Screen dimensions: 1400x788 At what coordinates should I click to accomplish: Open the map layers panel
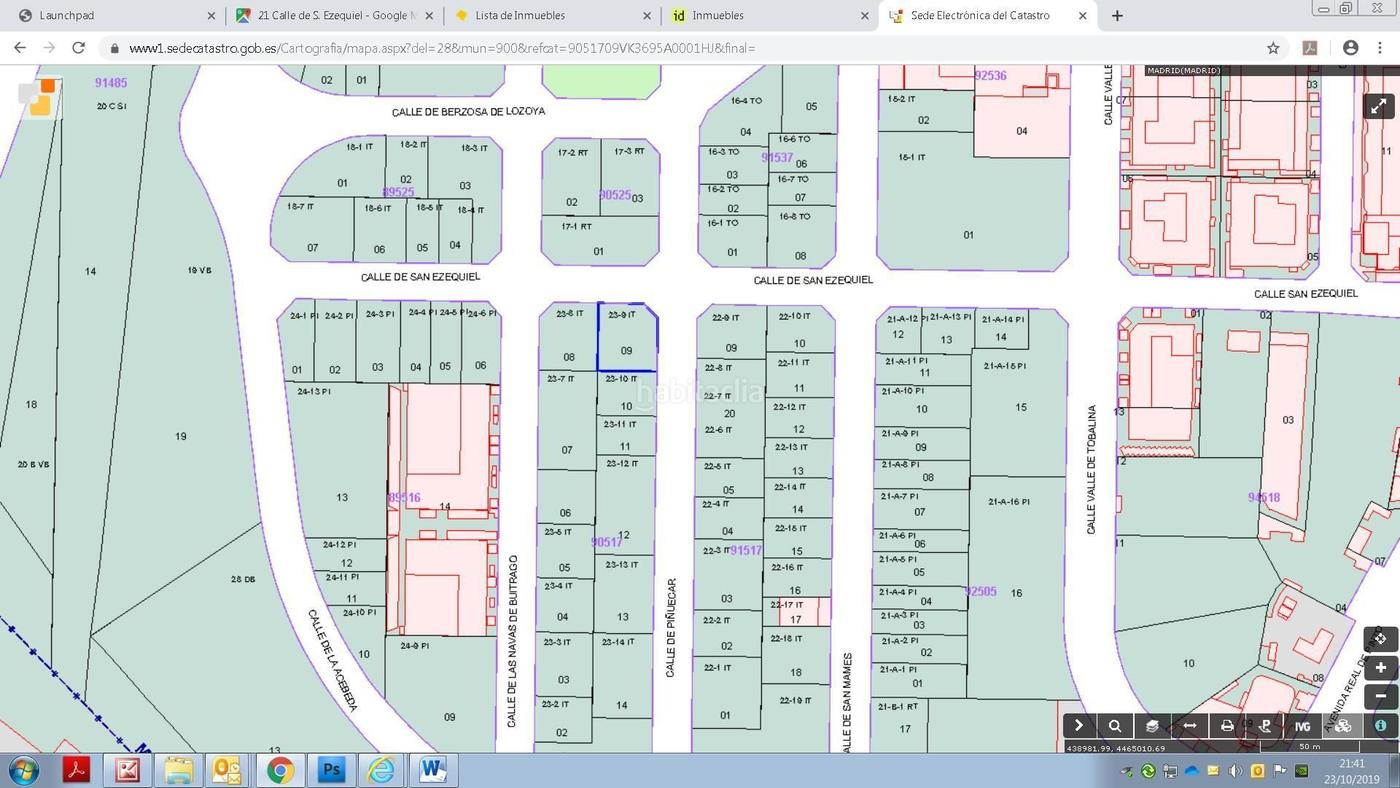point(1152,726)
